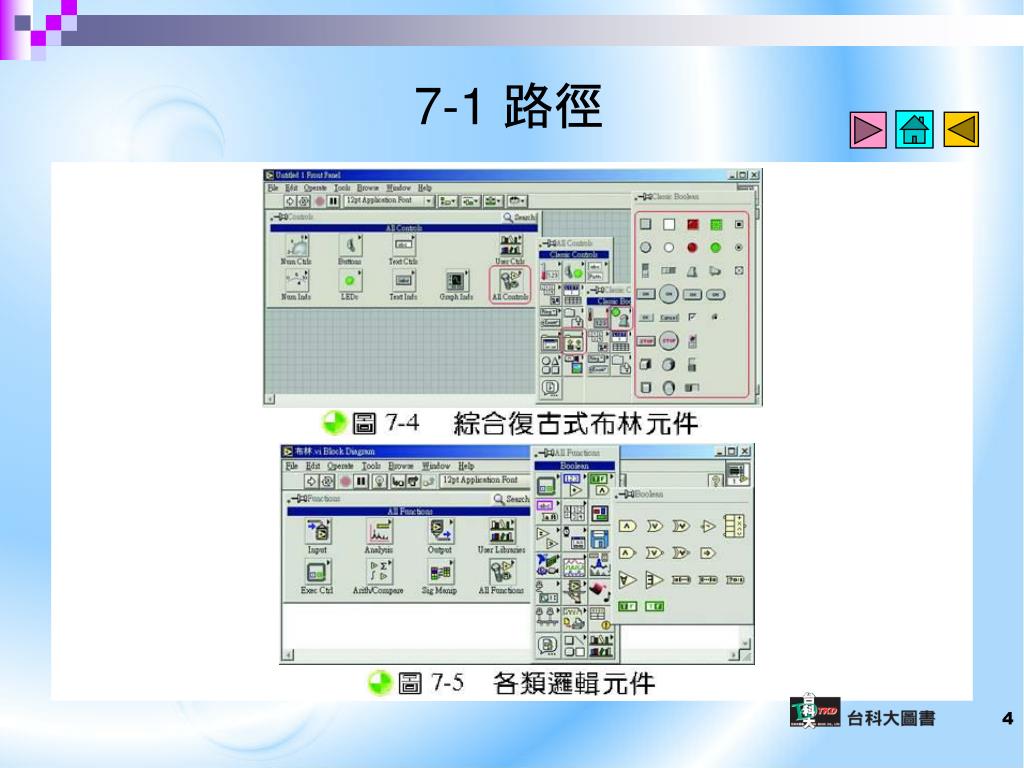Open Arith/Compare subpalette
Image resolution: width=1024 pixels, height=768 pixels.
click(x=378, y=577)
